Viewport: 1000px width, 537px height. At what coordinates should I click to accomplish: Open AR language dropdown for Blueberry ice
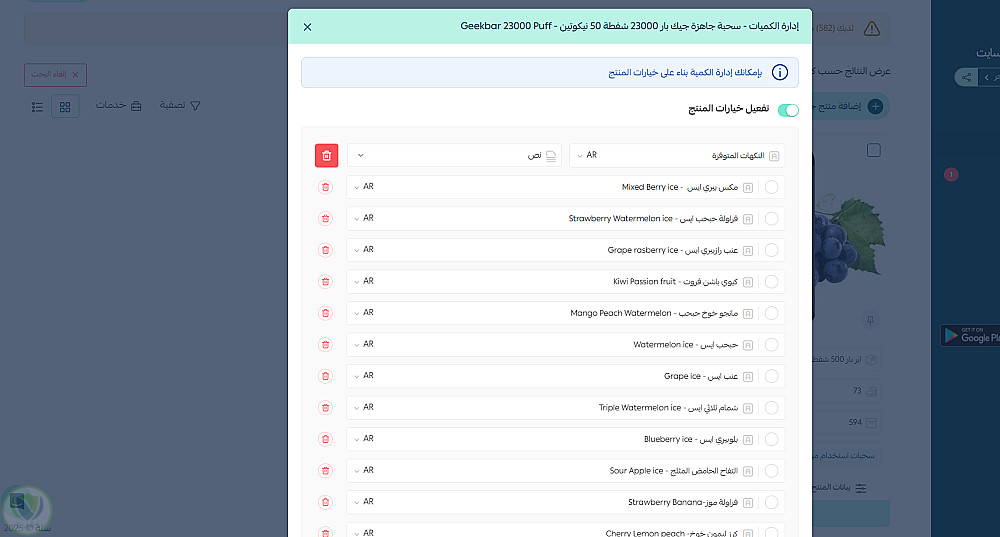[364, 439]
